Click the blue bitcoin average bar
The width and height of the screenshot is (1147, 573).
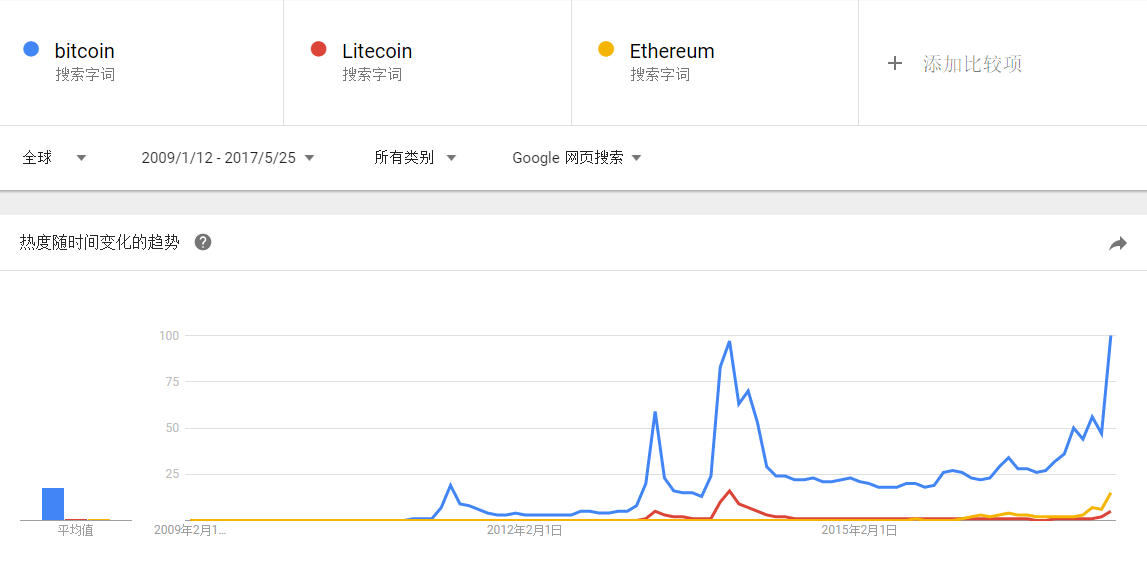[x=53, y=503]
